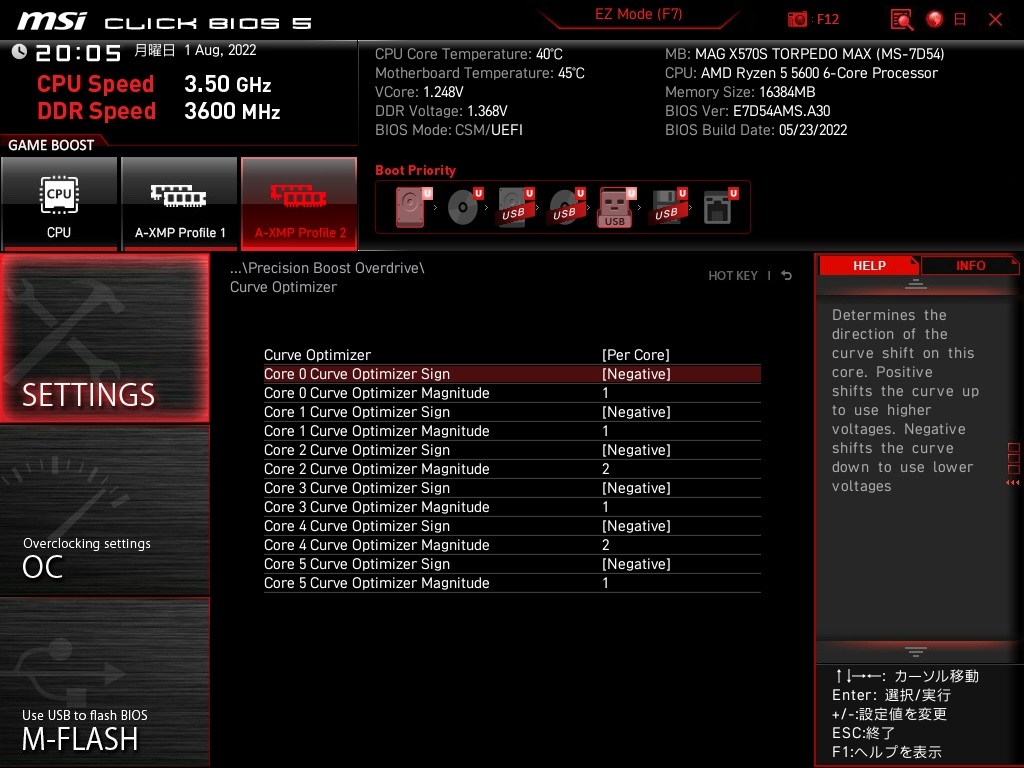This screenshot has height=768, width=1024.
Task: Click the MB MAG X570S TORPEDO MAX line
Action: (x=805, y=54)
